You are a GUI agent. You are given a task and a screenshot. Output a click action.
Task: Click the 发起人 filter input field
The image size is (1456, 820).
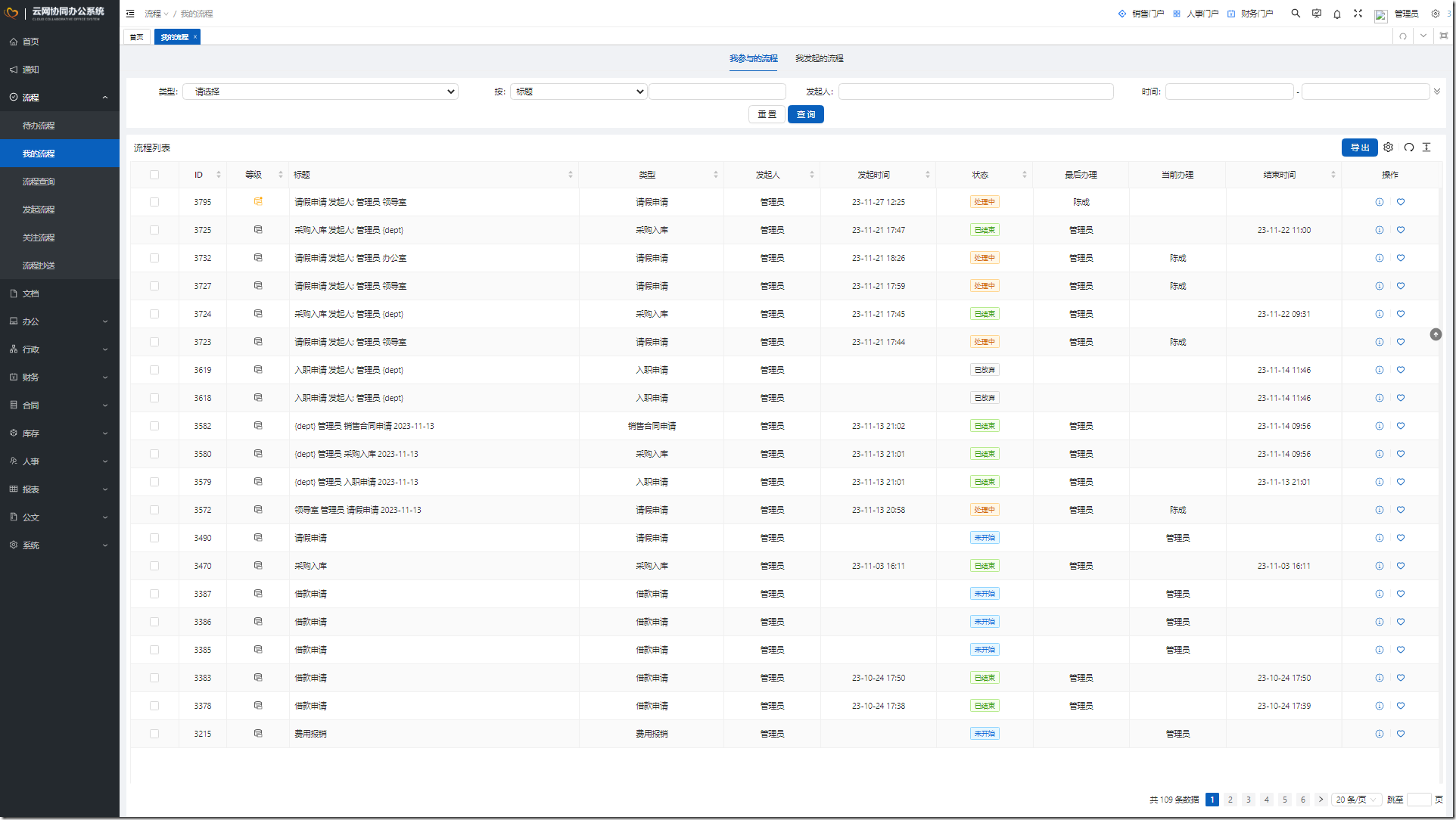pos(975,92)
